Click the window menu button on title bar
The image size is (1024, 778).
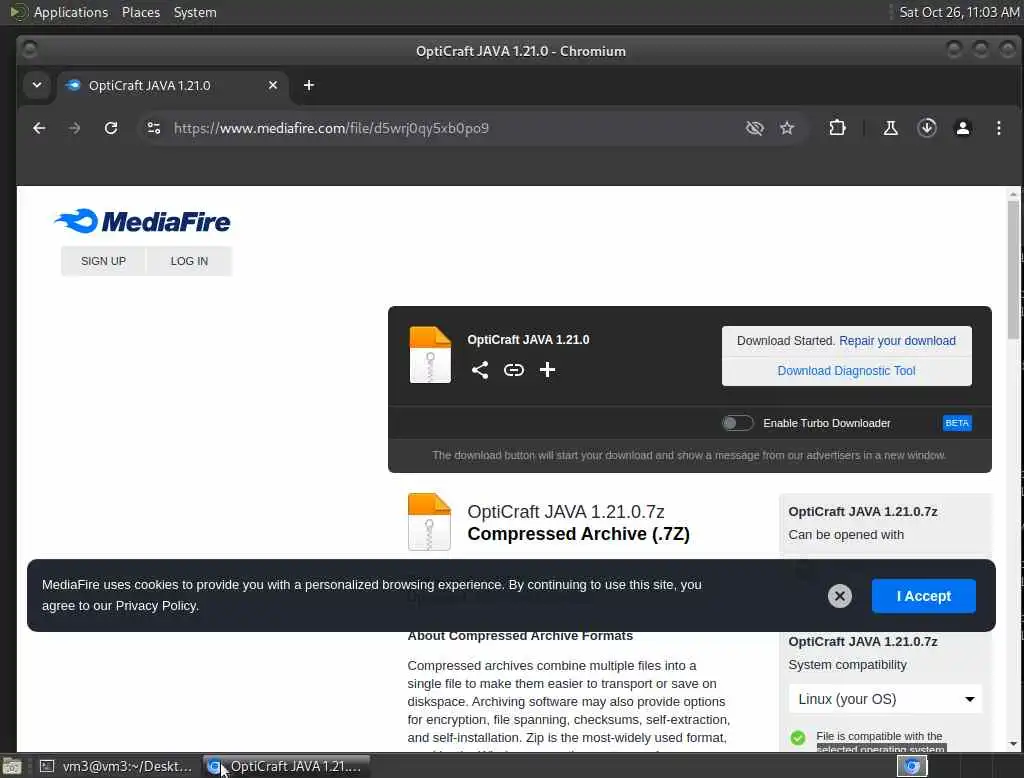[29, 50]
